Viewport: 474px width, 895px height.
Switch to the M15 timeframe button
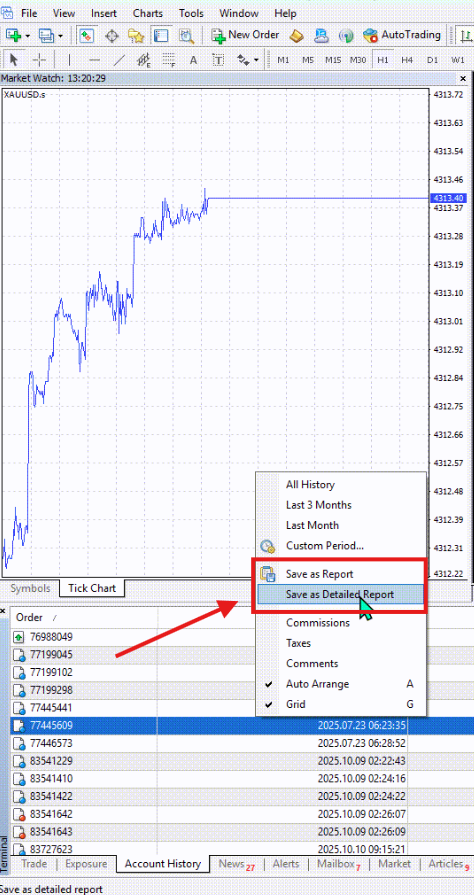coord(333,60)
